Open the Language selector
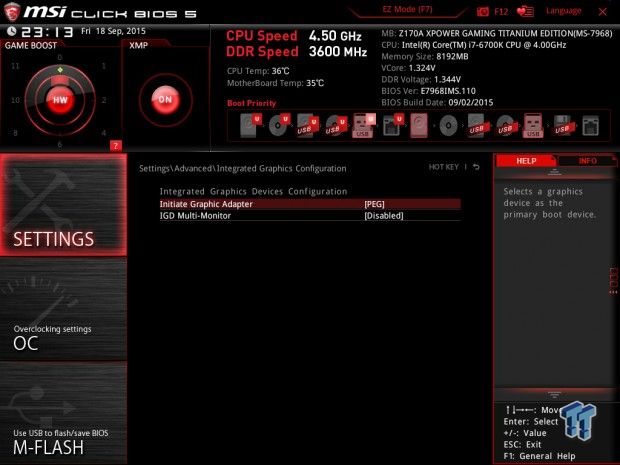The image size is (620, 465). 563,11
